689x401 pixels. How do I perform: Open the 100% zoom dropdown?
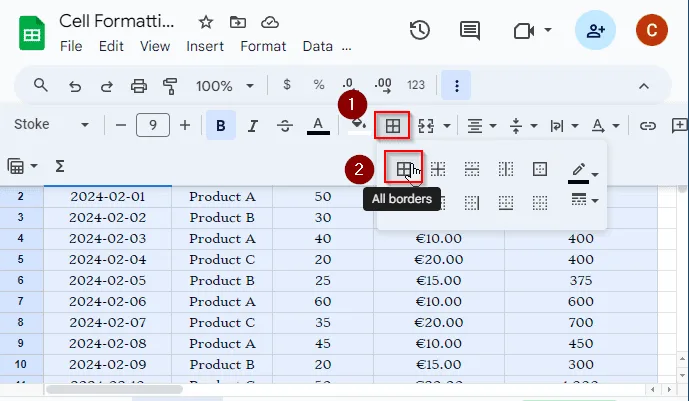pyautogui.click(x=225, y=86)
